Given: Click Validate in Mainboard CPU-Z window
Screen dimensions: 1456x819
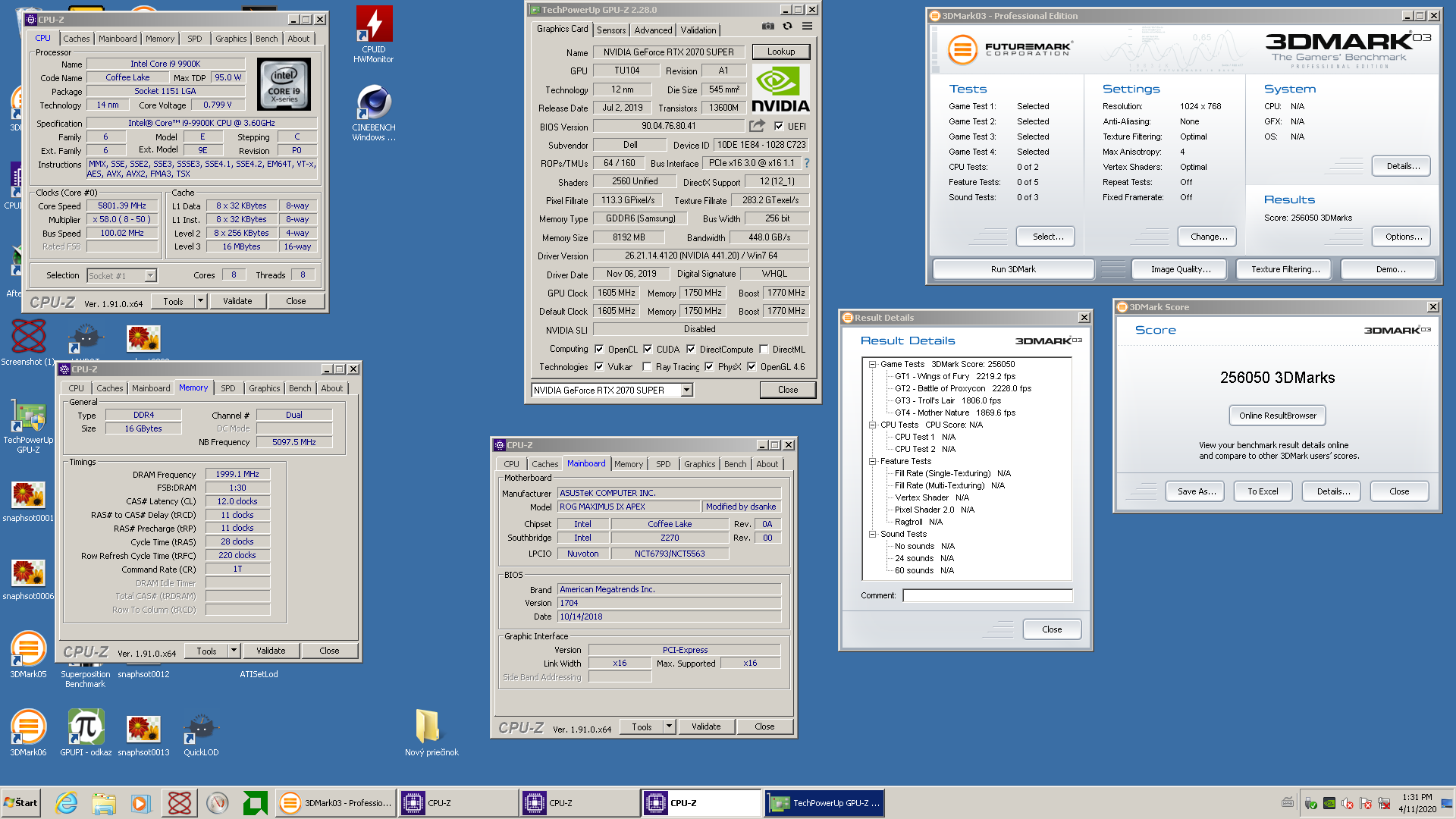Looking at the screenshot, I should (706, 726).
